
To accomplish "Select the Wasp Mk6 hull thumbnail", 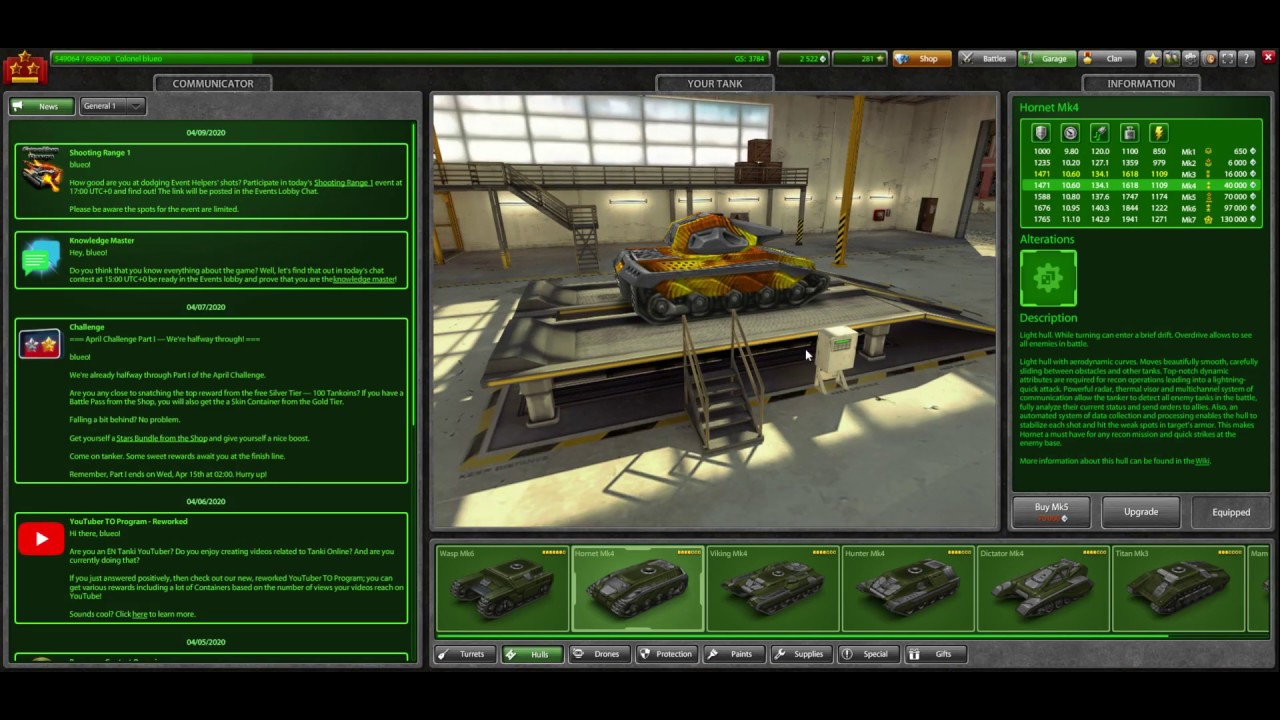I will 501,589.
